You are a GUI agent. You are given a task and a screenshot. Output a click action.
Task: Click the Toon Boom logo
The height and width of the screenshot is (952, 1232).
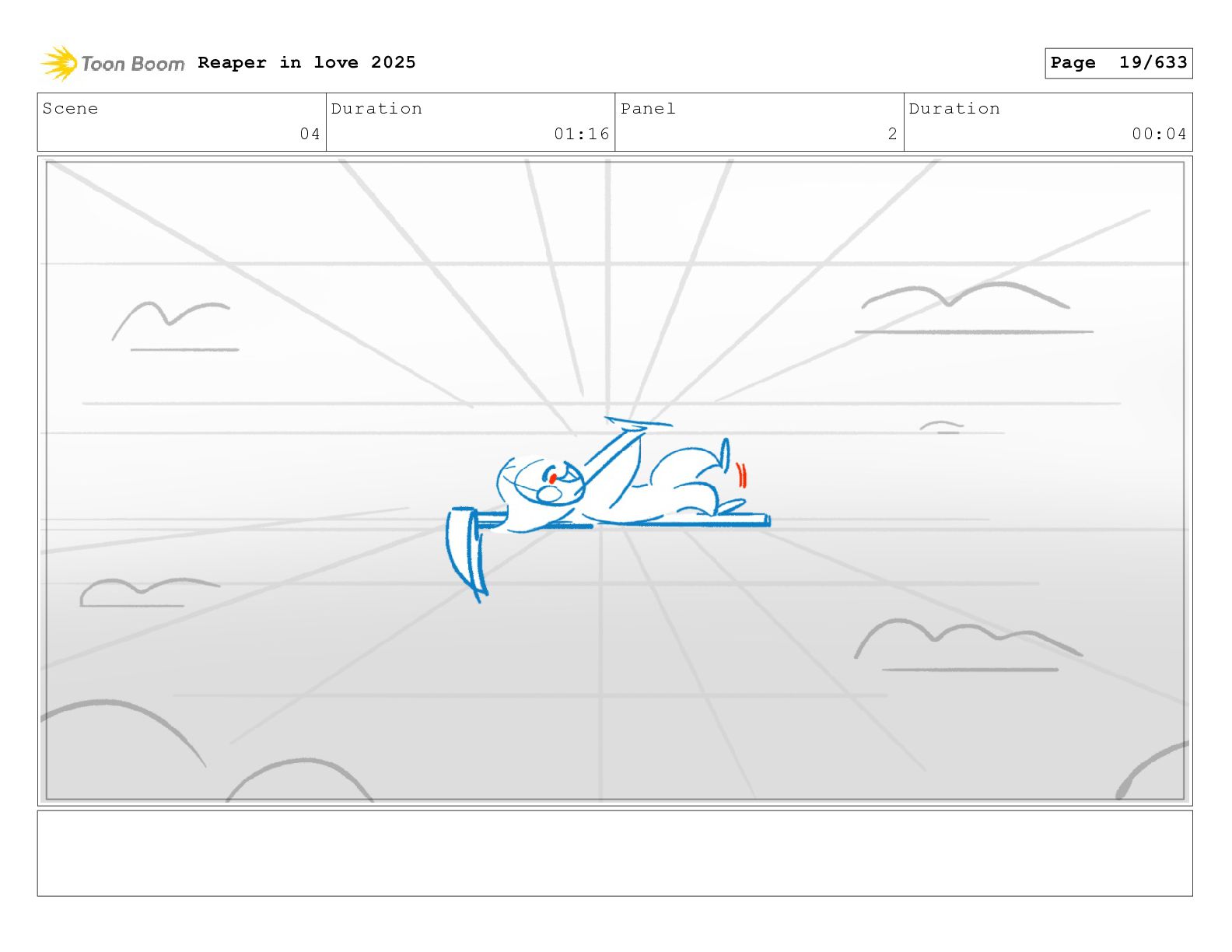click(x=113, y=63)
